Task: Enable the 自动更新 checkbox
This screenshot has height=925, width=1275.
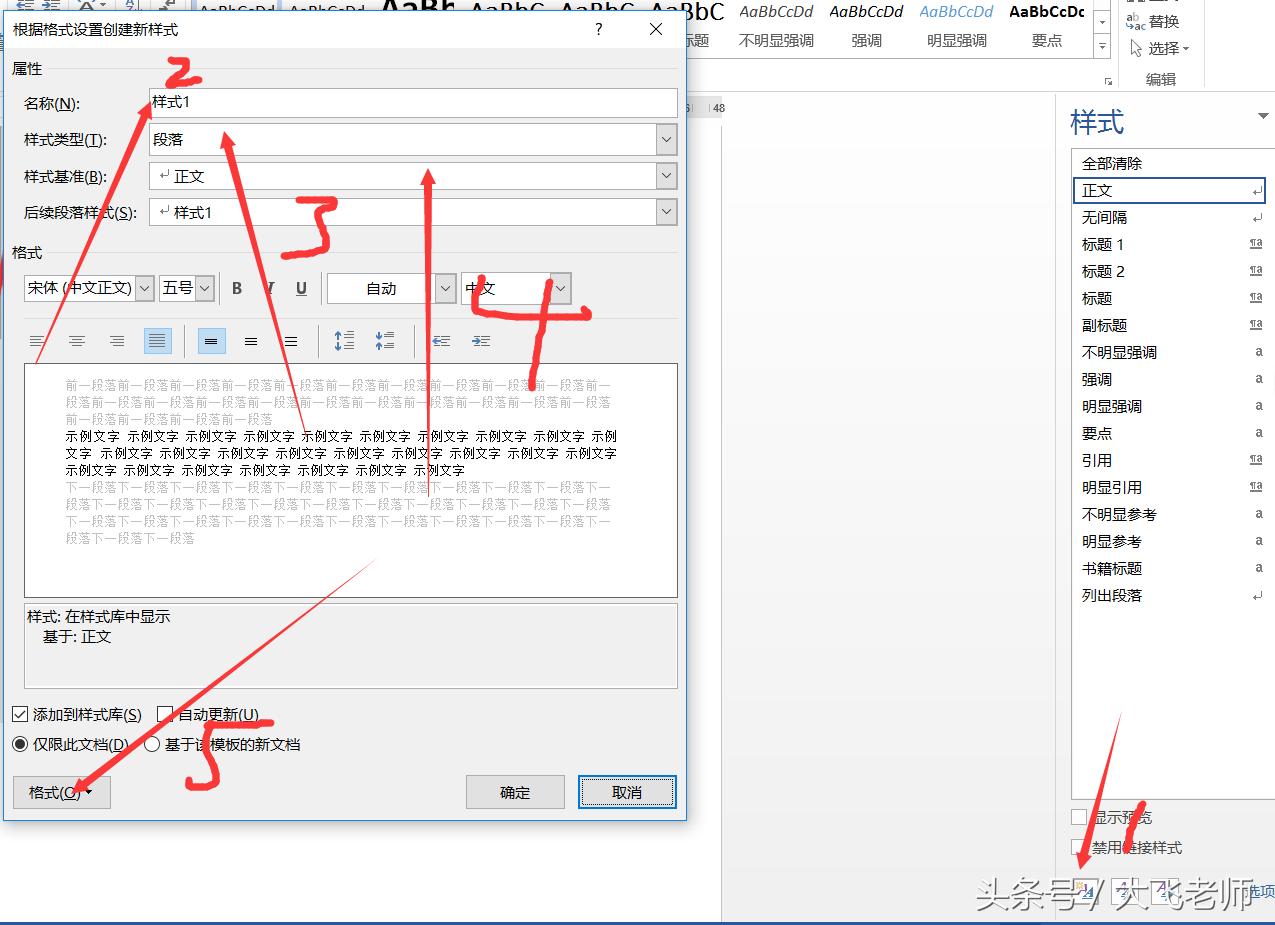Action: (x=165, y=714)
